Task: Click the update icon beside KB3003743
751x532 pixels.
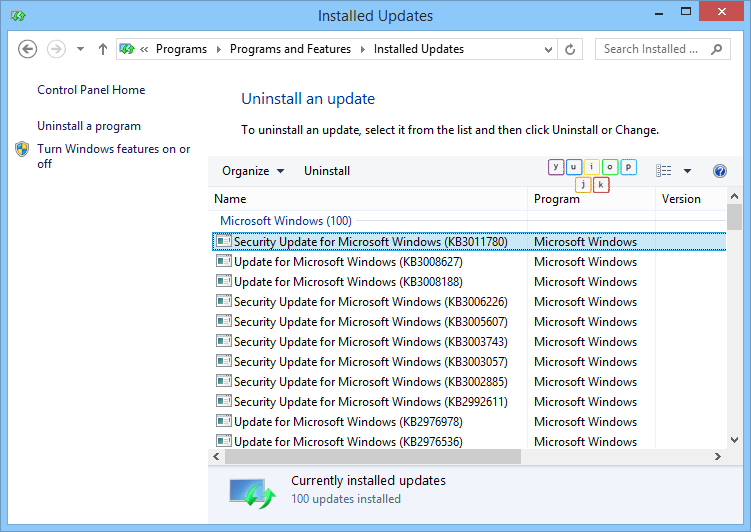Action: (224, 341)
